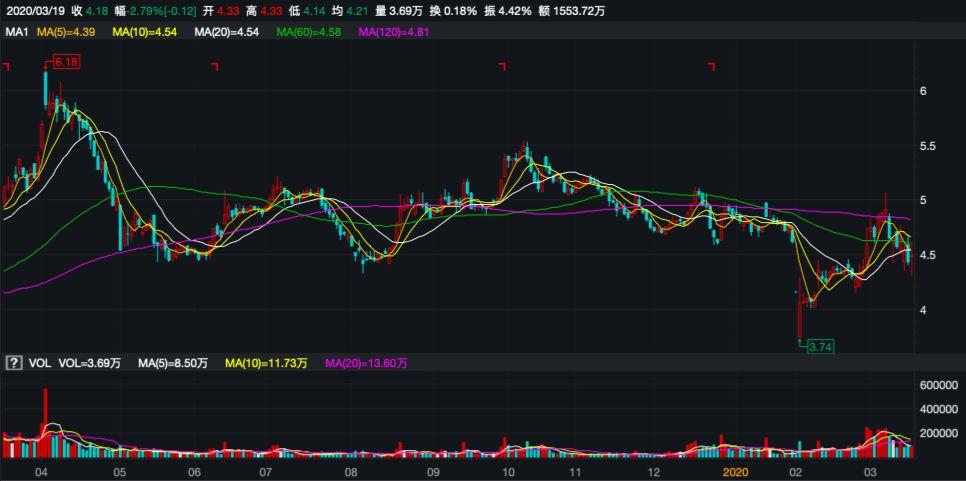This screenshot has width=966, height=481.
Task: Click the question mark help icon beside VOL
Action: pyautogui.click(x=14, y=364)
